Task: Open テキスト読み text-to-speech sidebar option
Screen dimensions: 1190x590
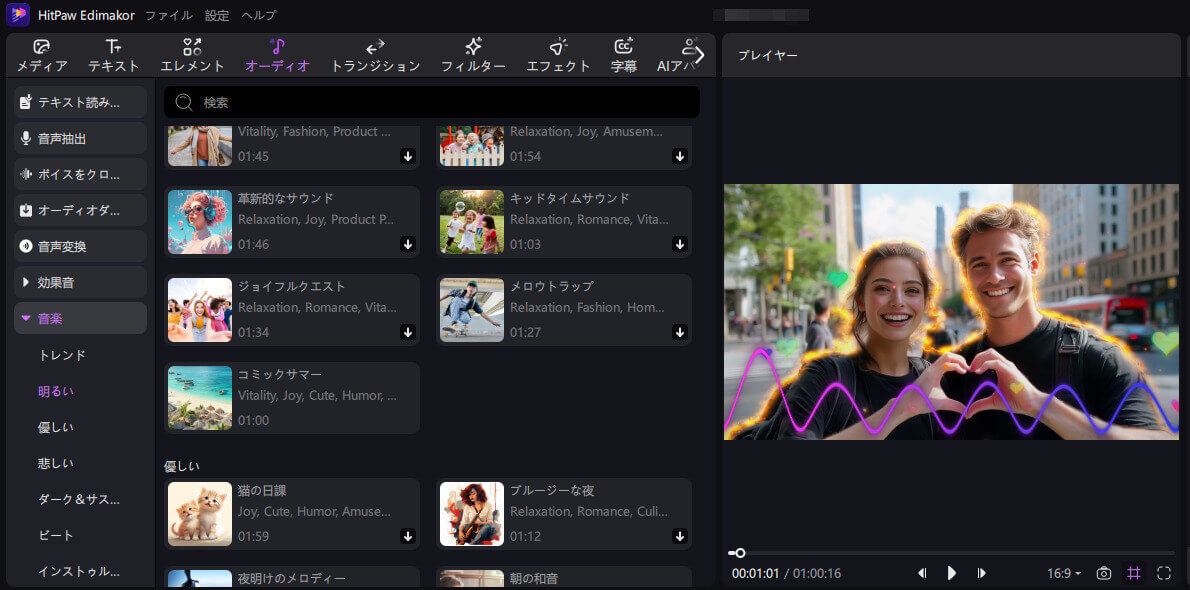Action: 80,102
